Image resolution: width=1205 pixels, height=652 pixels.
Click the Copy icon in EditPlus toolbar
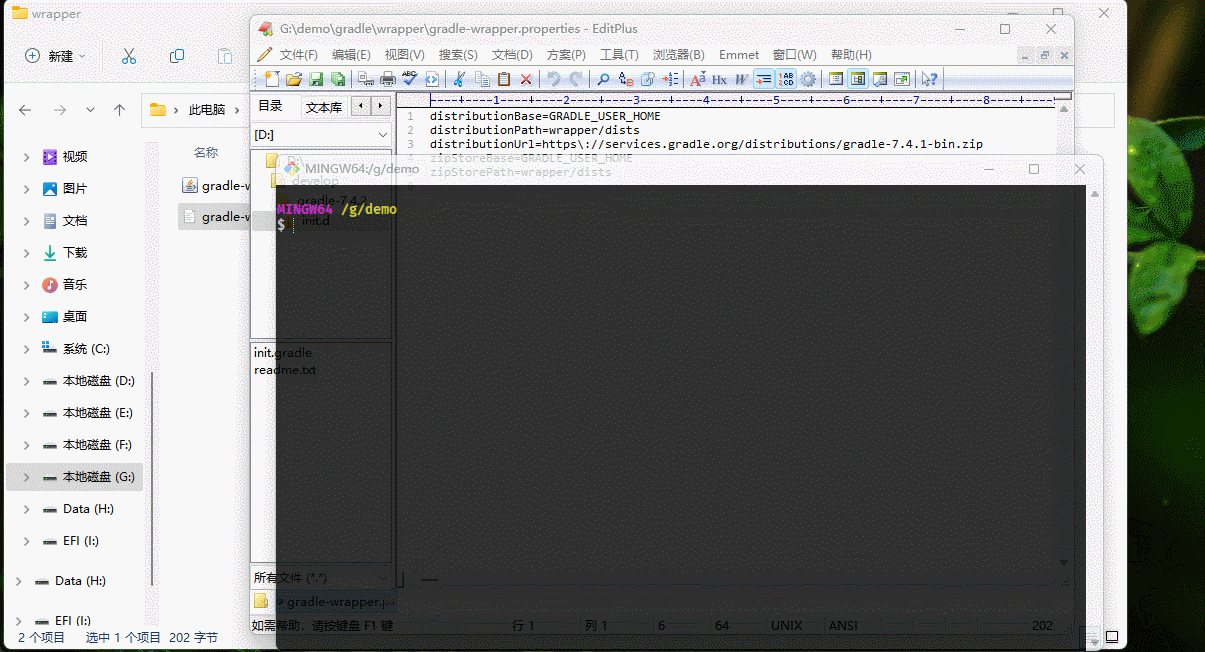(482, 79)
